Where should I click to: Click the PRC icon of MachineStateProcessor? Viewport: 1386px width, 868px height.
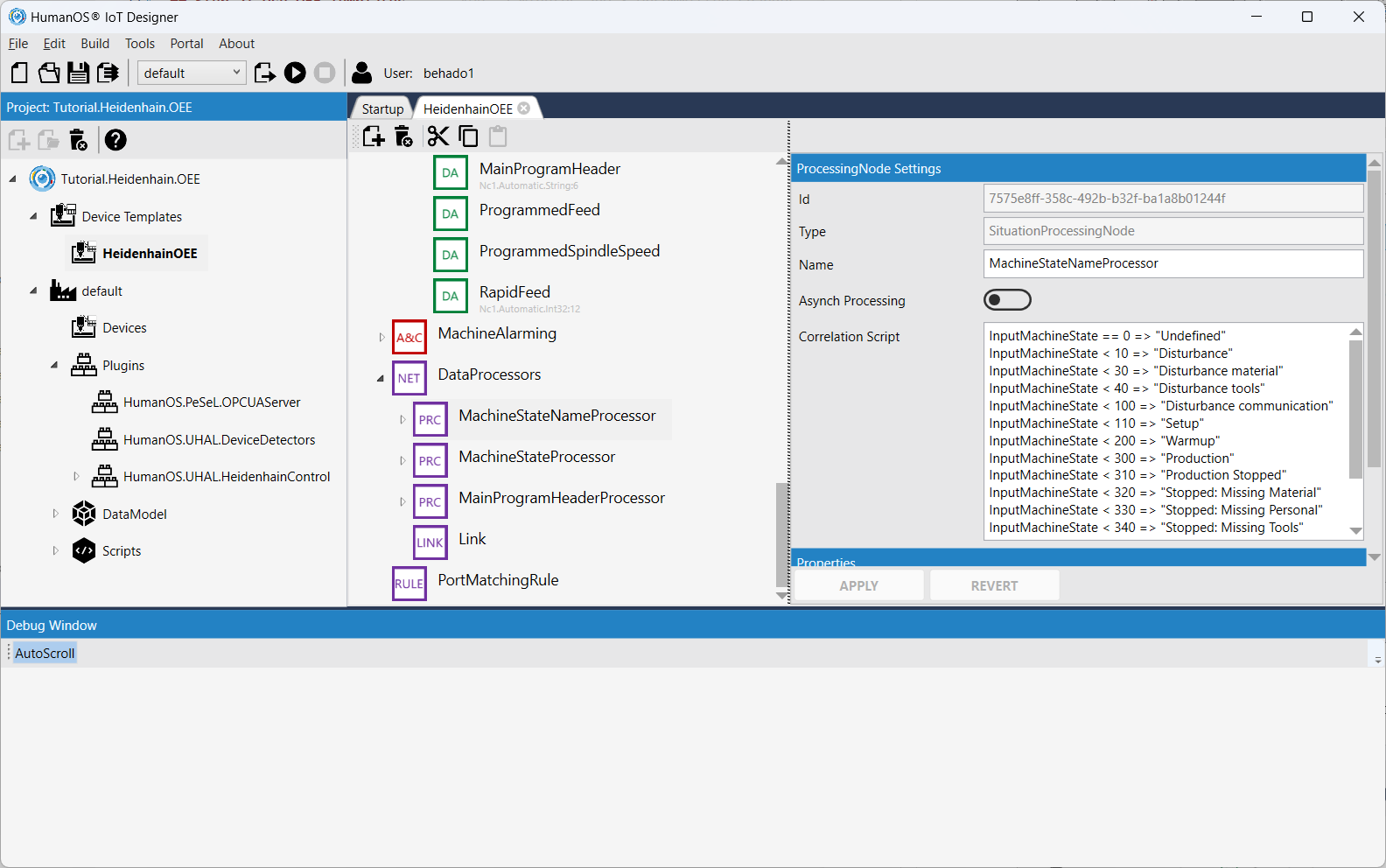pos(430,461)
